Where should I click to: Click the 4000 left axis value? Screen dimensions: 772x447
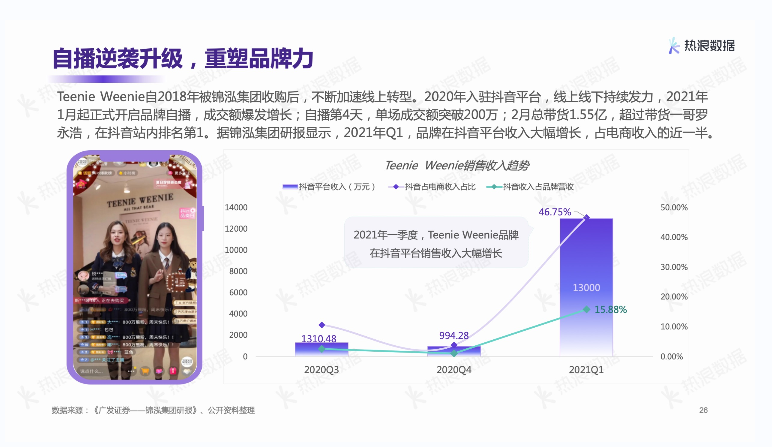(238, 314)
